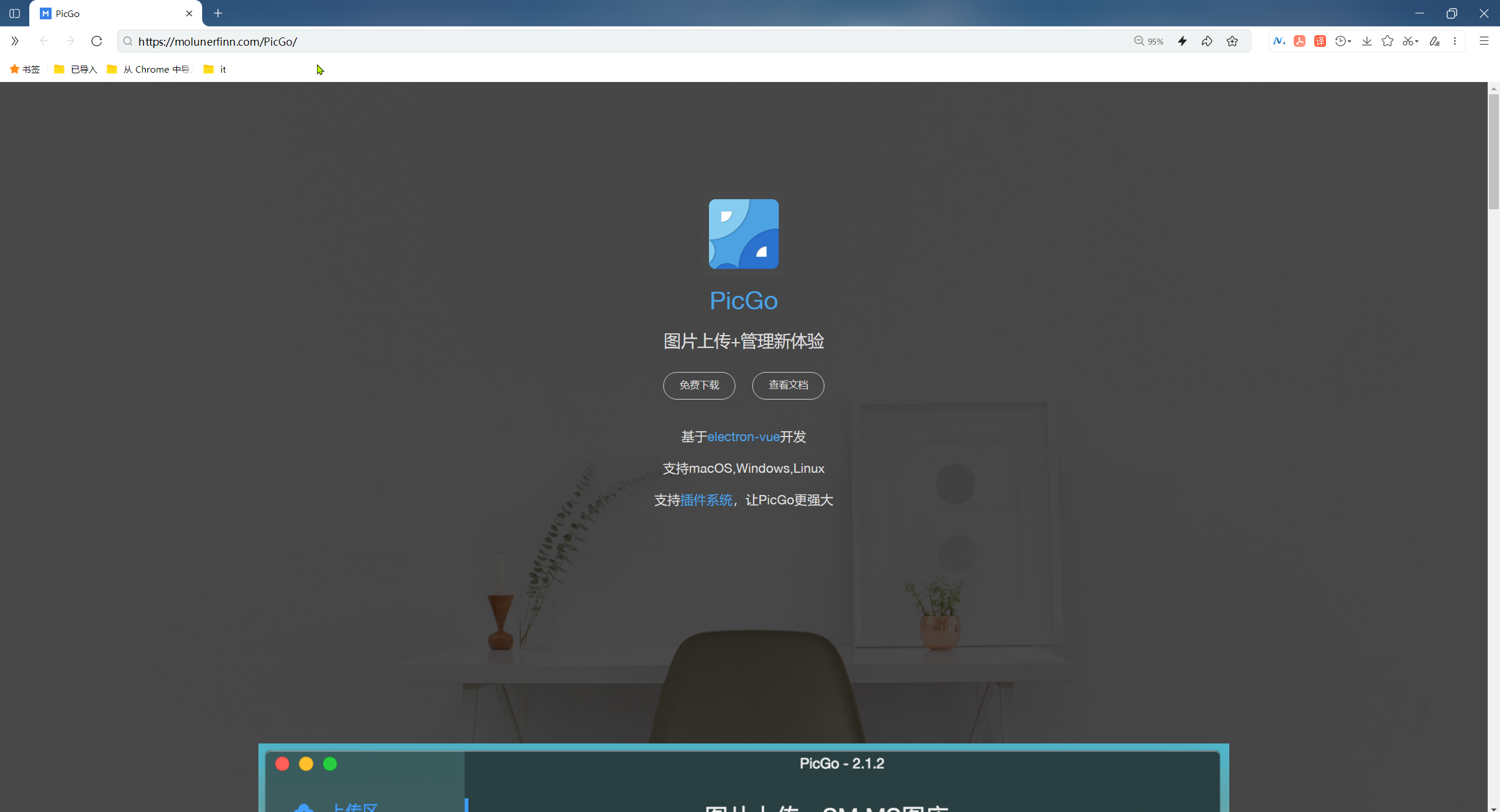The height and width of the screenshot is (812, 1500).
Task: Open the PDF extension icon
Action: click(x=1300, y=41)
